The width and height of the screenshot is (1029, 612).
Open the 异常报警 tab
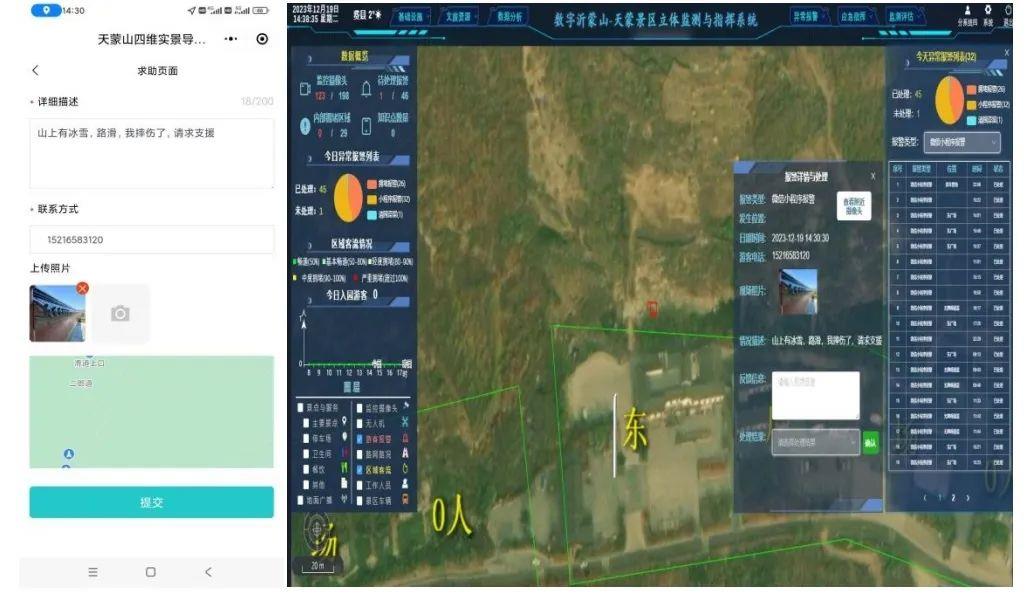click(x=806, y=17)
